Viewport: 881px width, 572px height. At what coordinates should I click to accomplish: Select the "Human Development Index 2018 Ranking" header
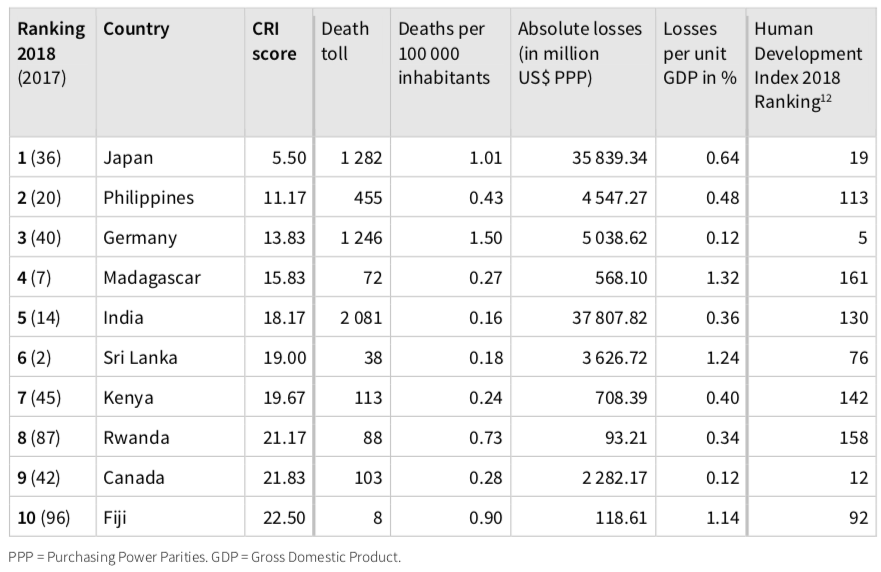pos(808,65)
